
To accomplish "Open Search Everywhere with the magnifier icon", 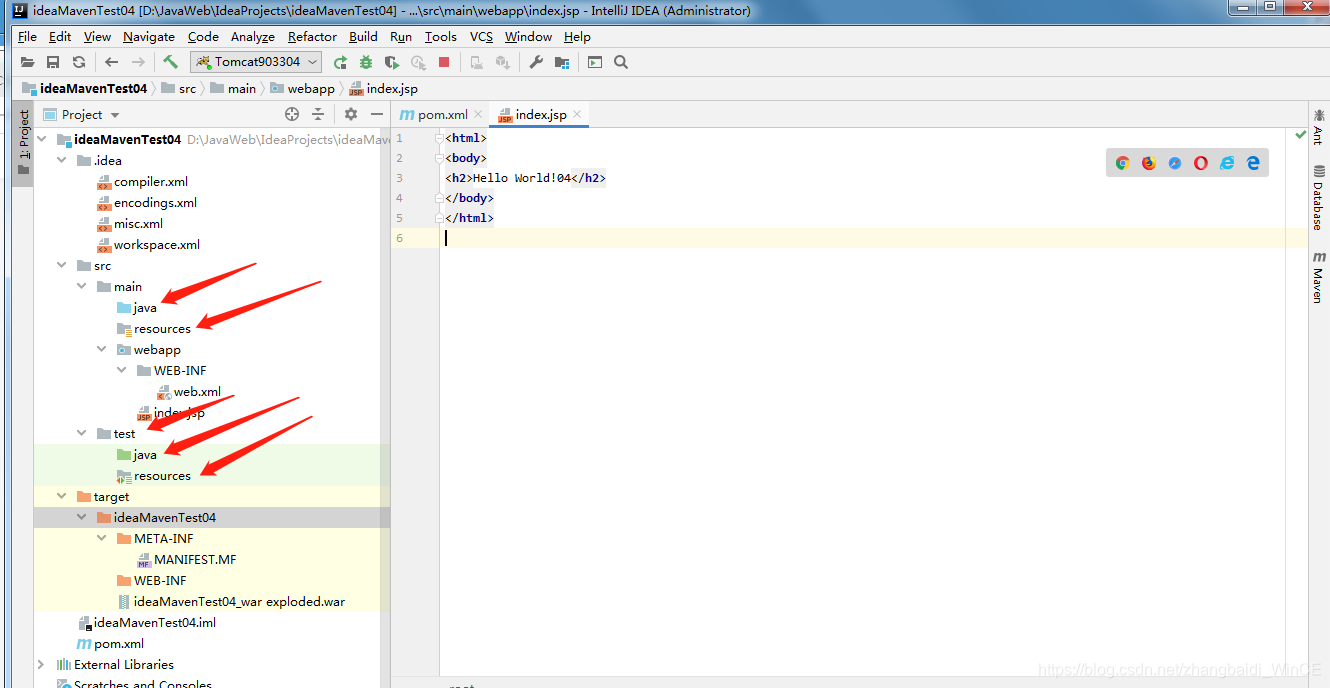I will coord(621,62).
